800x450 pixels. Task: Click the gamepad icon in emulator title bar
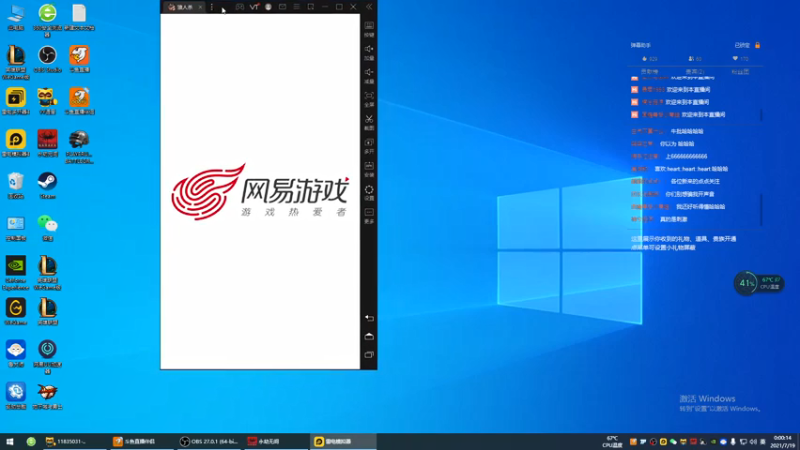click(239, 7)
